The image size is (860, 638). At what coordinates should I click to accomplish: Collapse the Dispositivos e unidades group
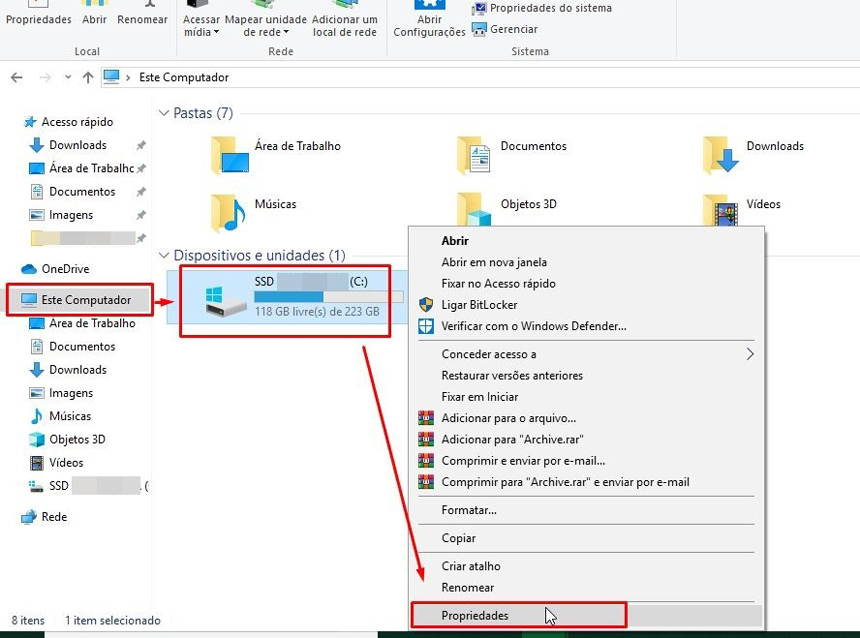tap(163, 256)
